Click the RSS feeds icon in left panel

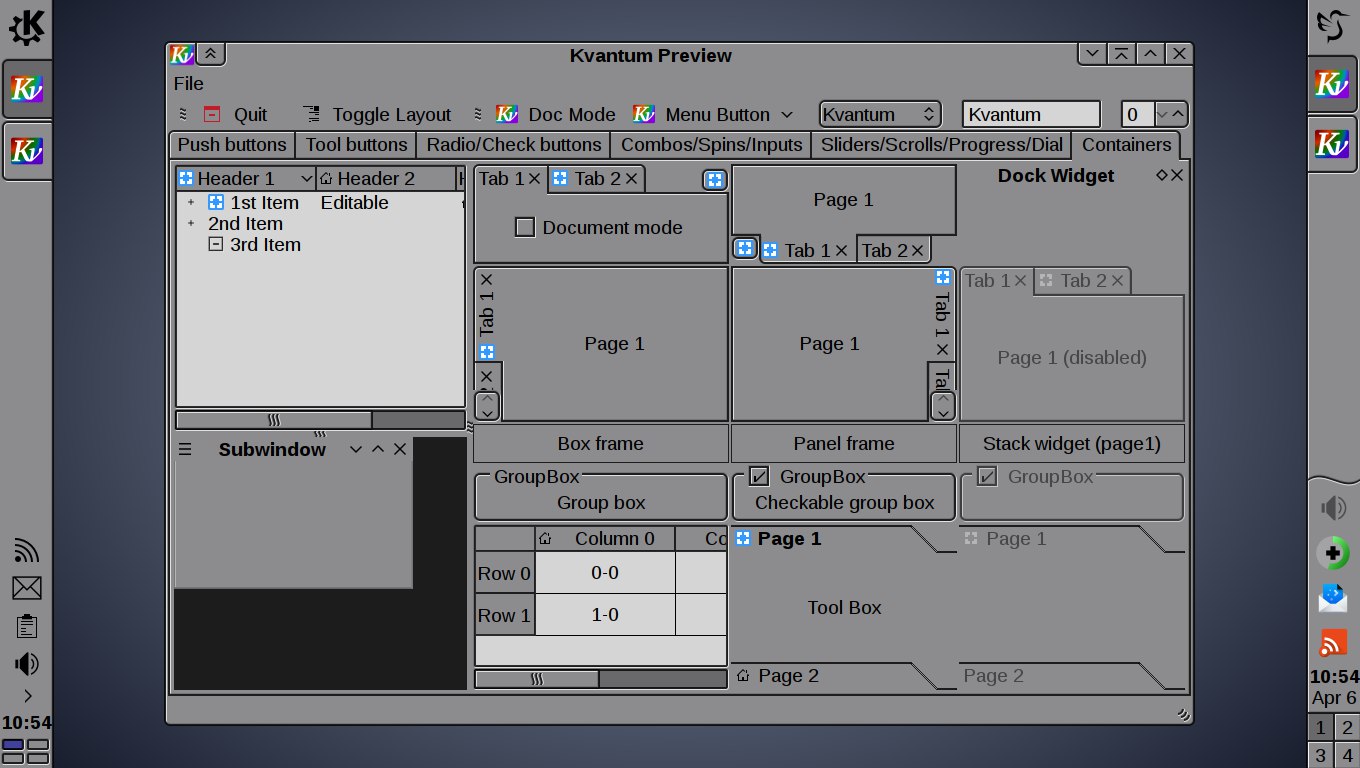pos(26,551)
